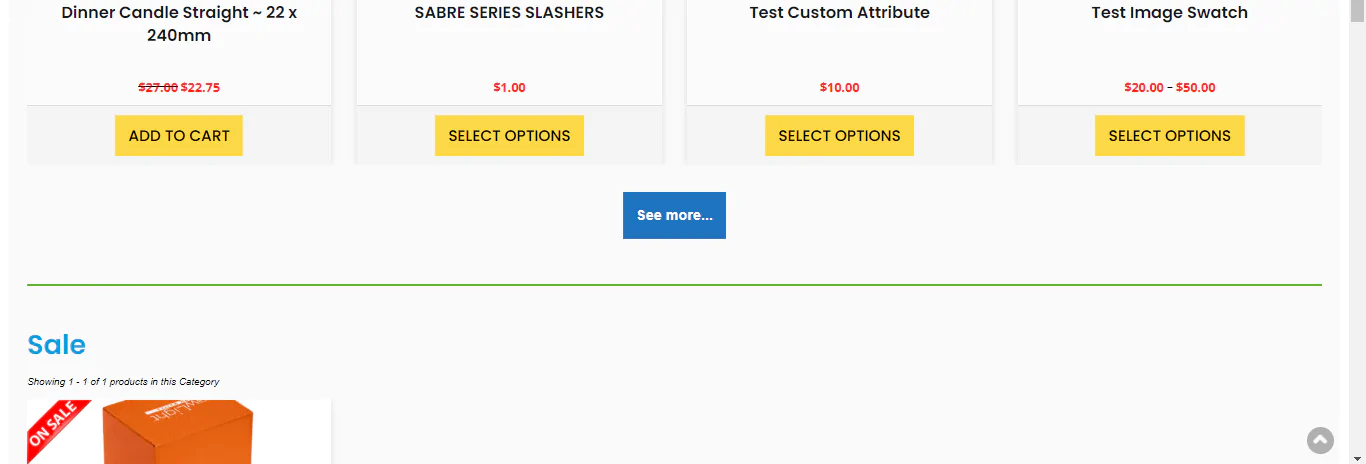Open the SABRE SERIES SLASHERS product title
Viewport: 1366px width, 464px height.
(509, 13)
